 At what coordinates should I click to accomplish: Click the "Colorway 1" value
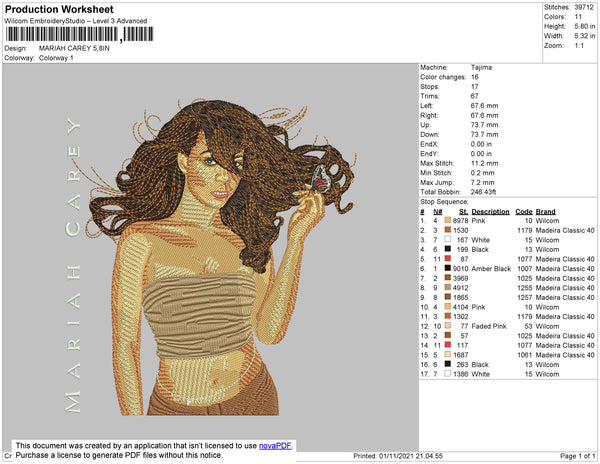(x=56, y=58)
